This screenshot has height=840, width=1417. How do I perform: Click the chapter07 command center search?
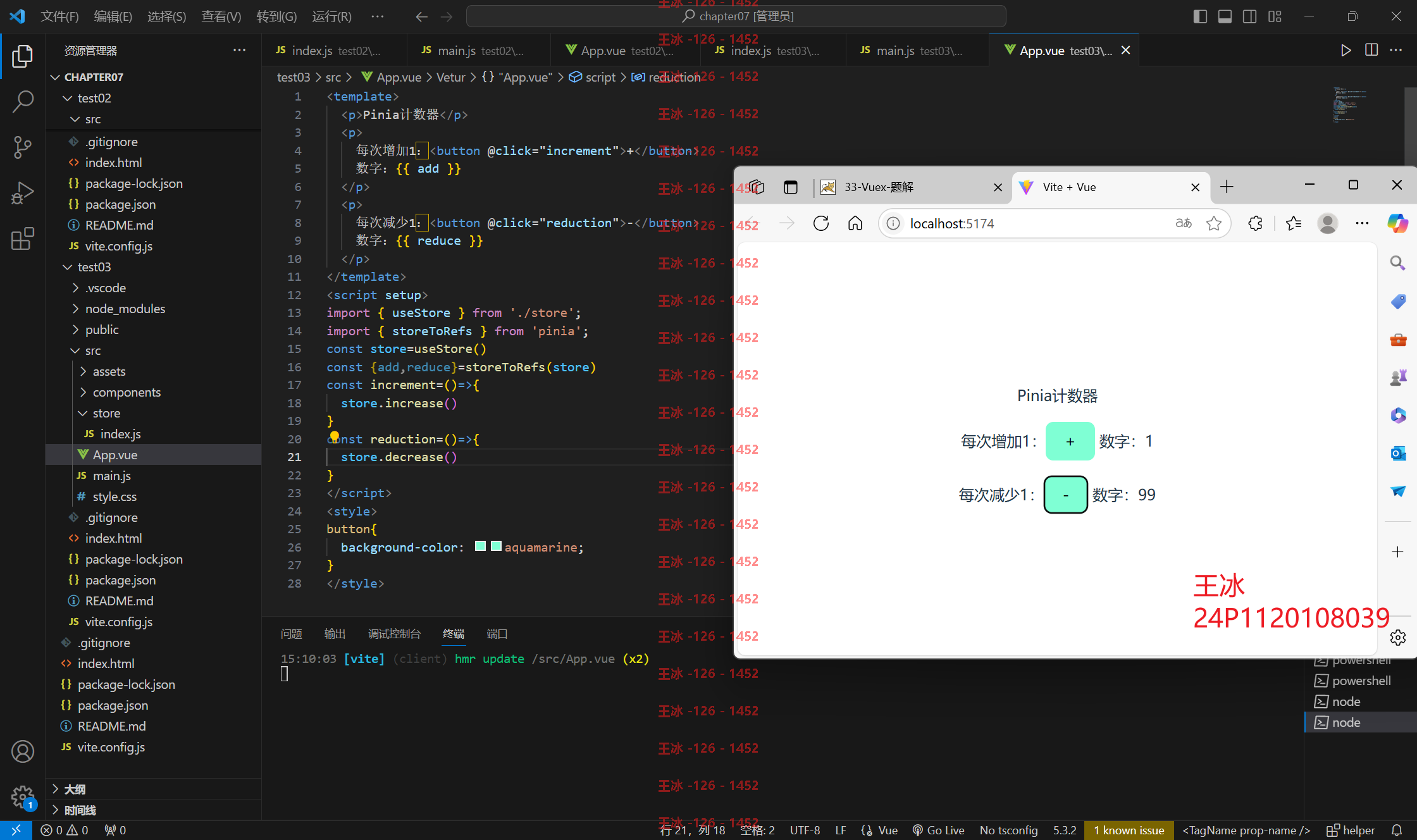click(736, 16)
